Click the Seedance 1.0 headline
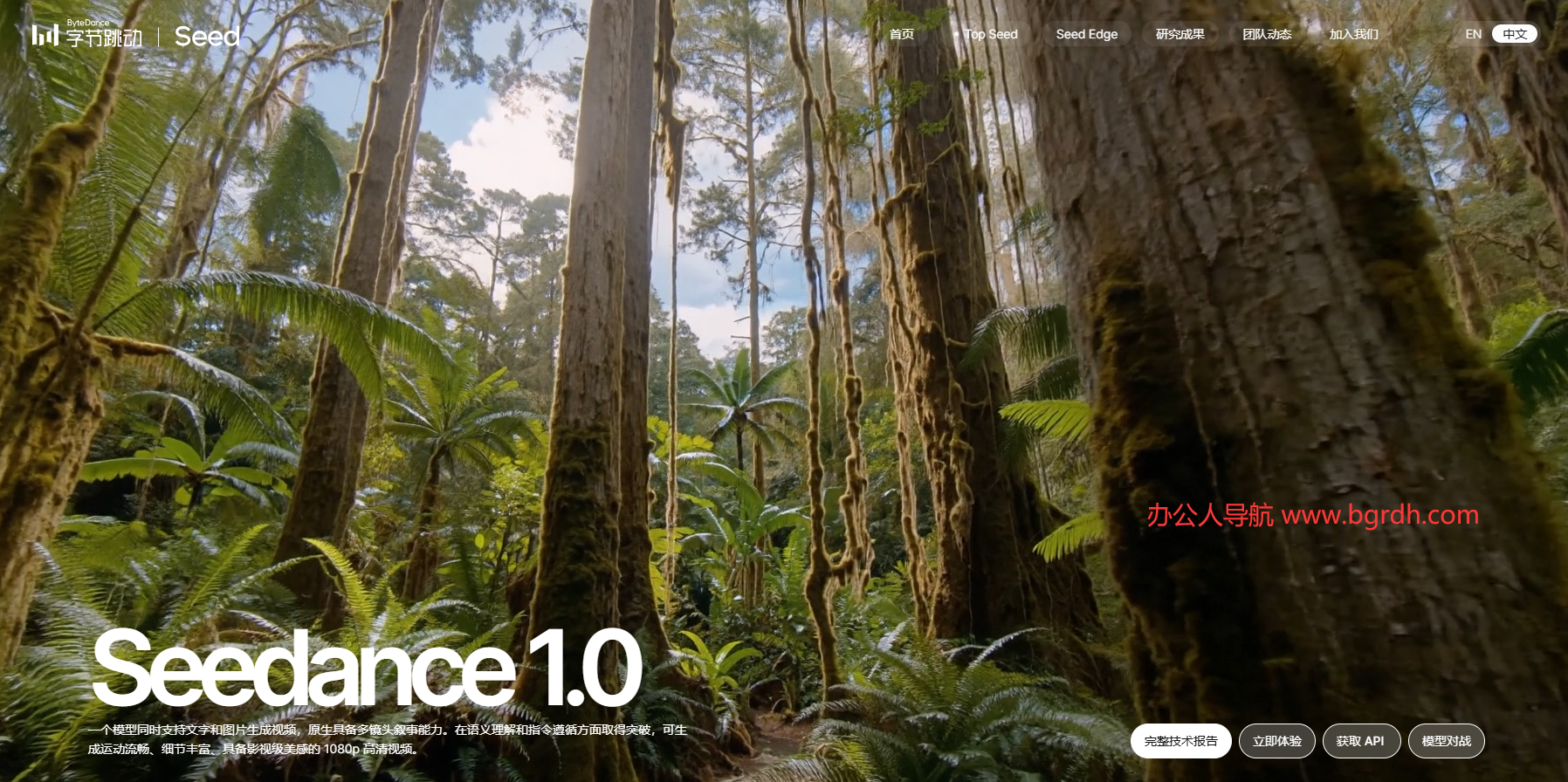This screenshot has height=782, width=1568. (367, 669)
